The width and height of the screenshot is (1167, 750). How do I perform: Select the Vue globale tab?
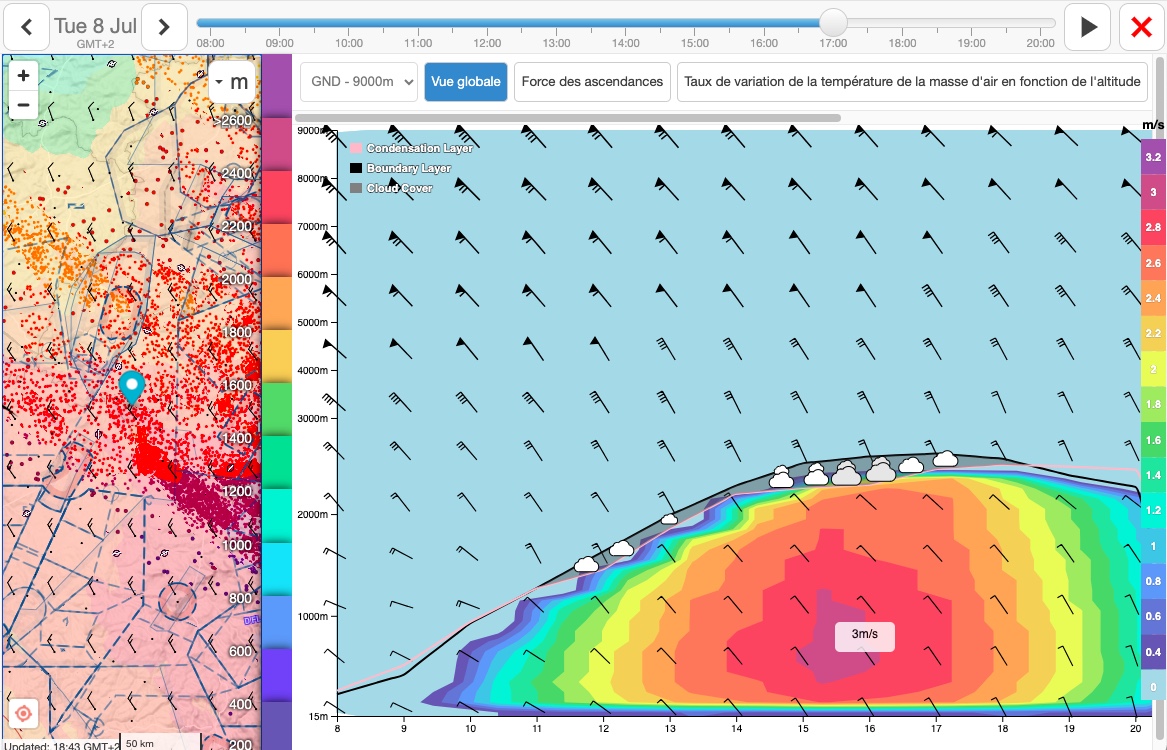point(465,82)
